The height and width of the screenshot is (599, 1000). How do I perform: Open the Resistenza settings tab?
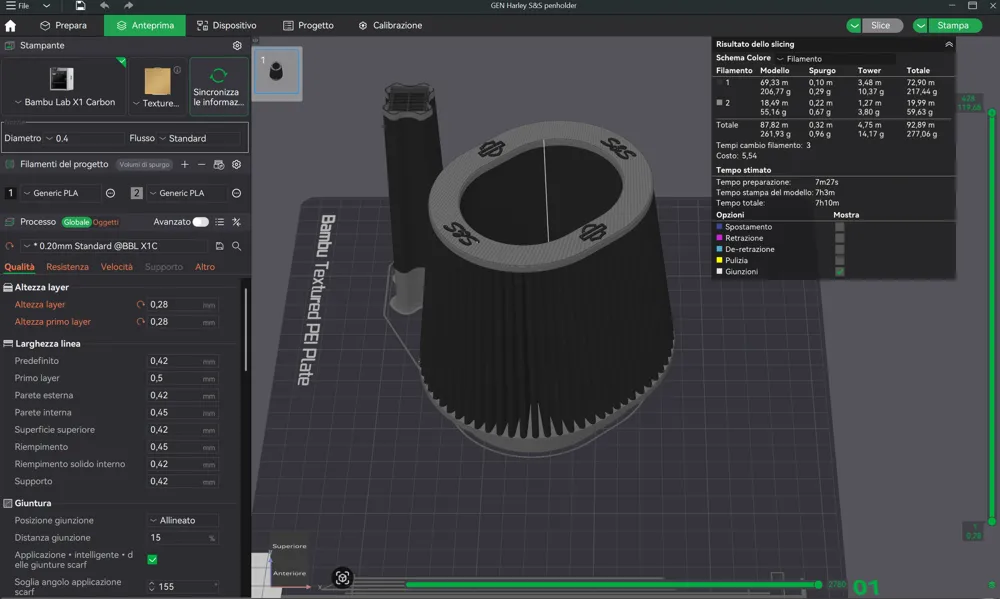coord(67,267)
